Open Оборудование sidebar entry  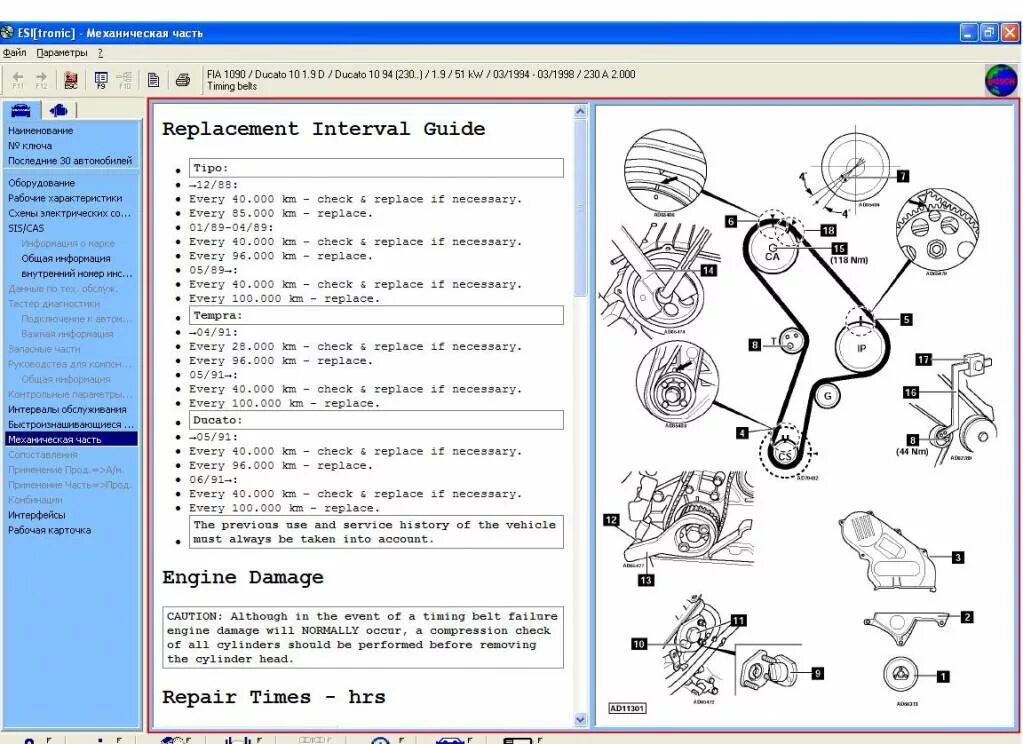(41, 183)
